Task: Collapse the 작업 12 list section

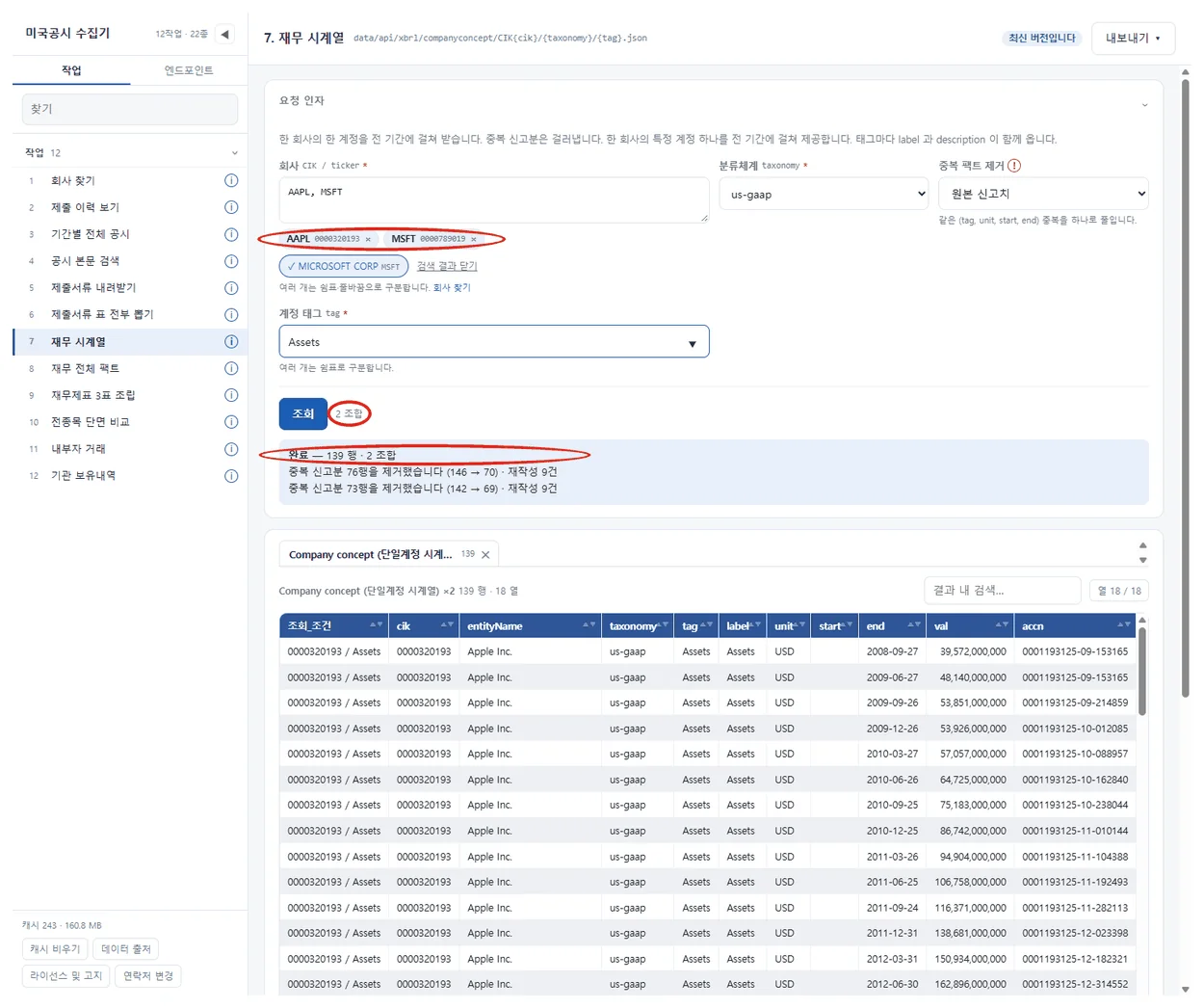Action: pos(234,153)
